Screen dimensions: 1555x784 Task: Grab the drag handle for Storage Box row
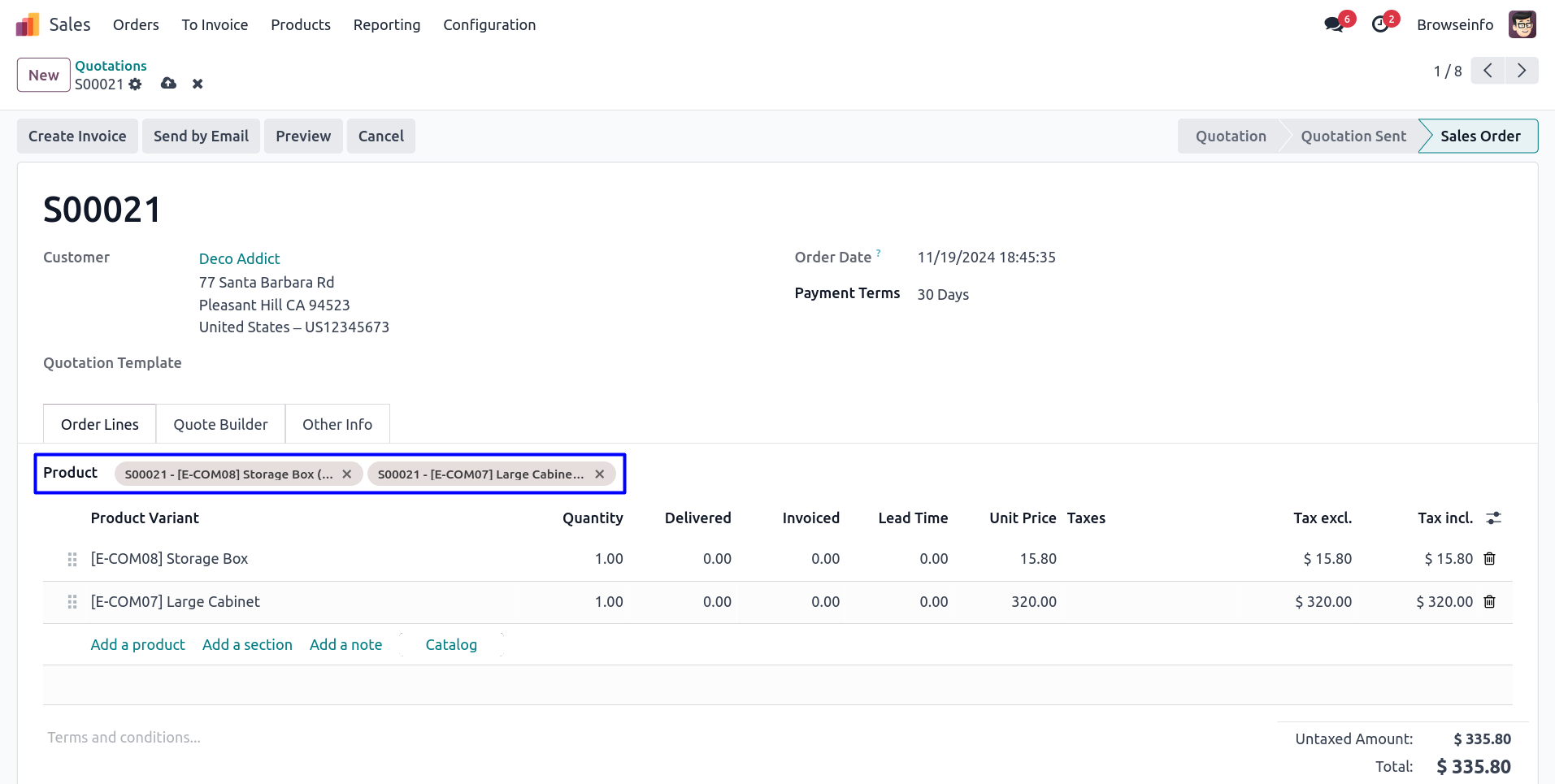click(x=72, y=559)
